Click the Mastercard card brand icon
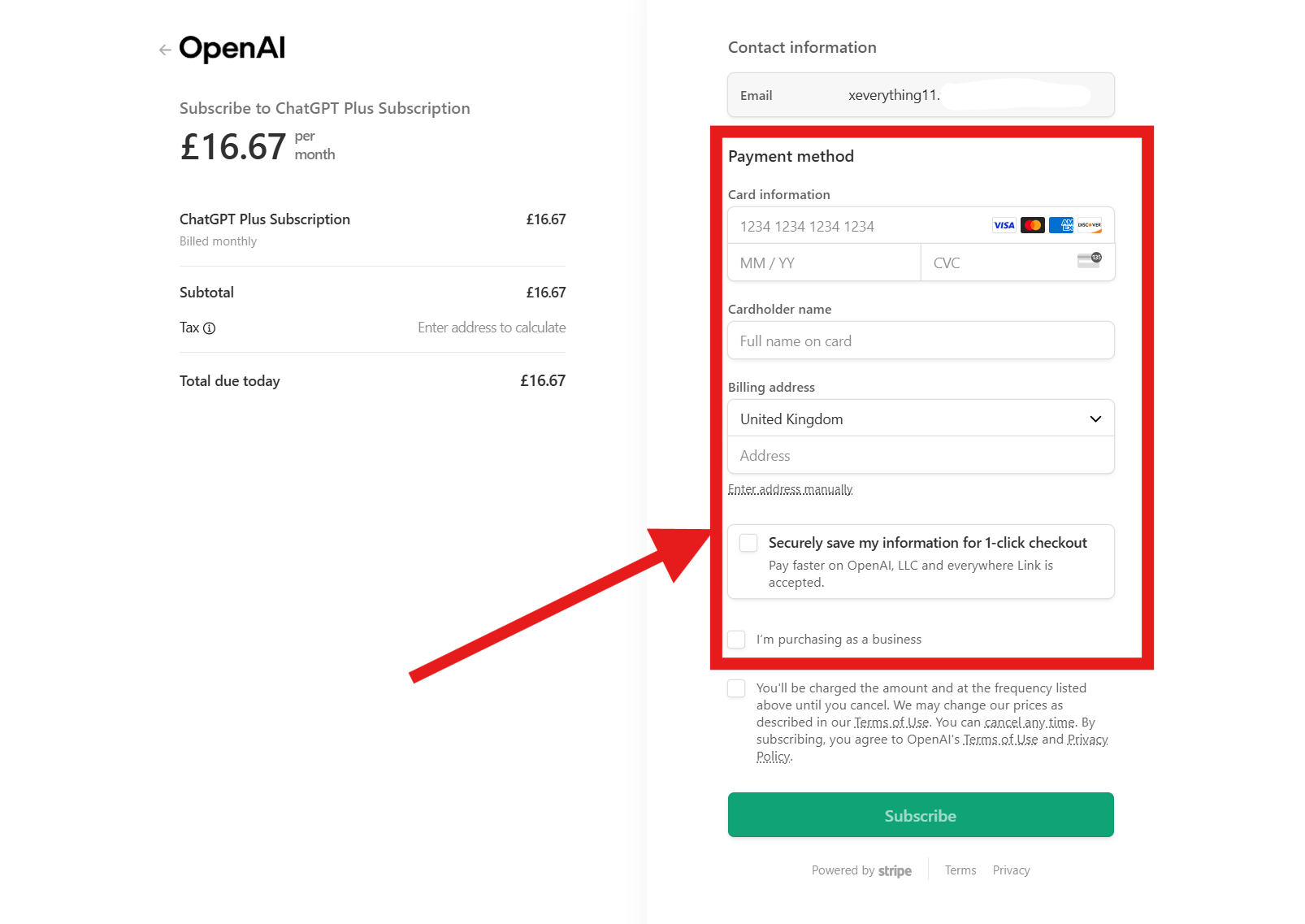 tap(1033, 225)
